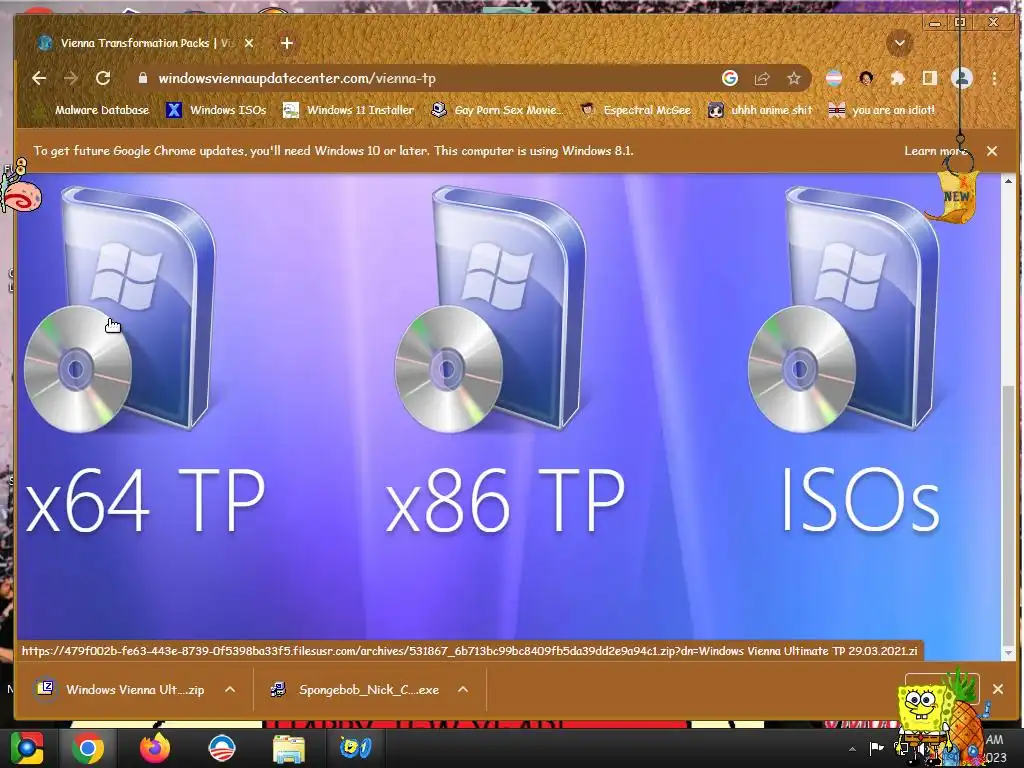Close the Vienna Transformation Packs tab

click(249, 43)
